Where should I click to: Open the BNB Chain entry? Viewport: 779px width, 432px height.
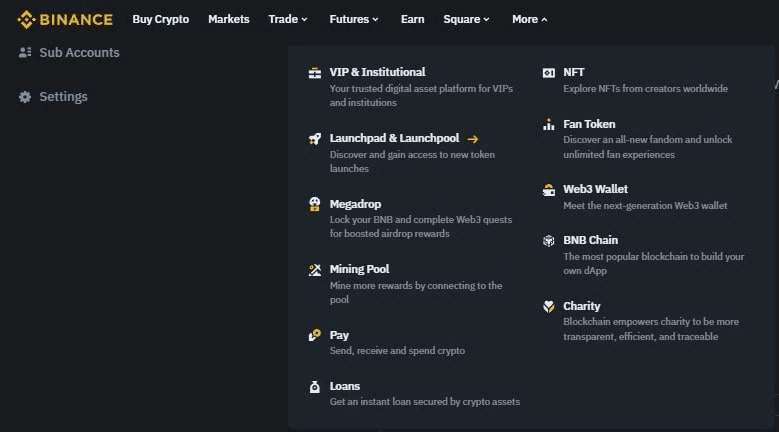click(x=590, y=240)
